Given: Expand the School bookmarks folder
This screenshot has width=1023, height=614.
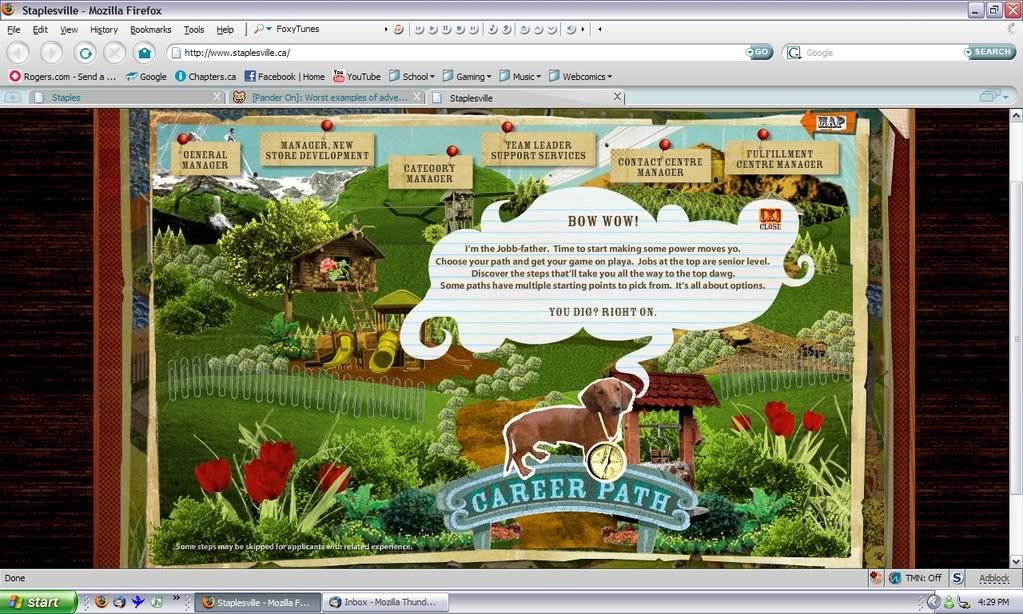Looking at the screenshot, I should click(412, 76).
